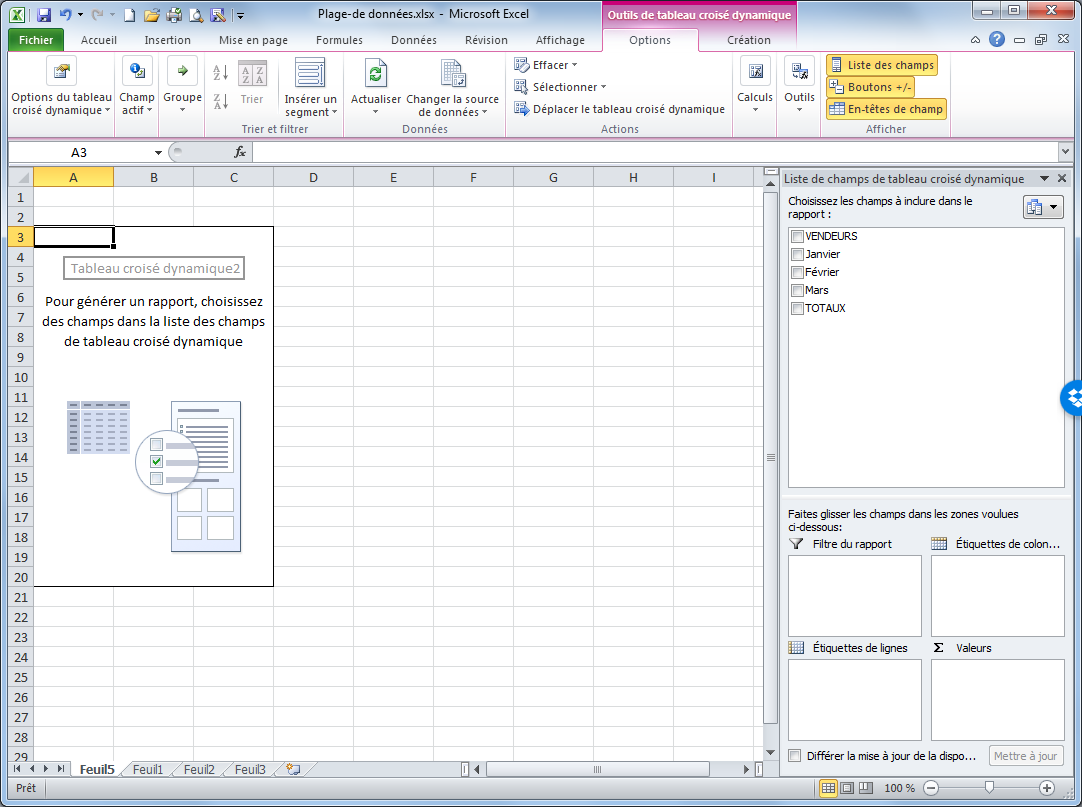The width and height of the screenshot is (1082, 807).
Task: Click the Select All corner button
Action: point(21,177)
